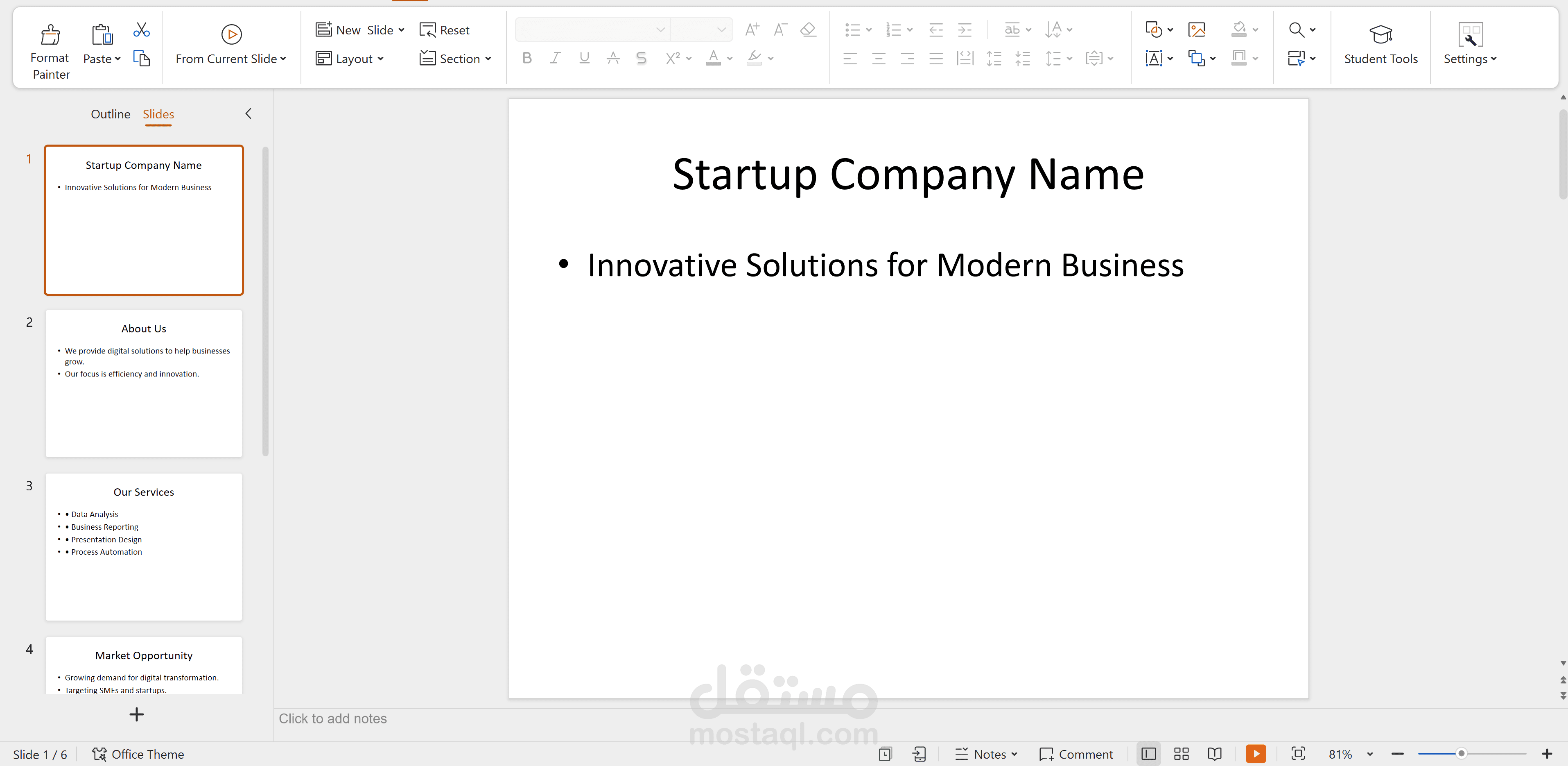Open the text highlight color arrow
This screenshot has height=766, width=1568.
tap(770, 59)
